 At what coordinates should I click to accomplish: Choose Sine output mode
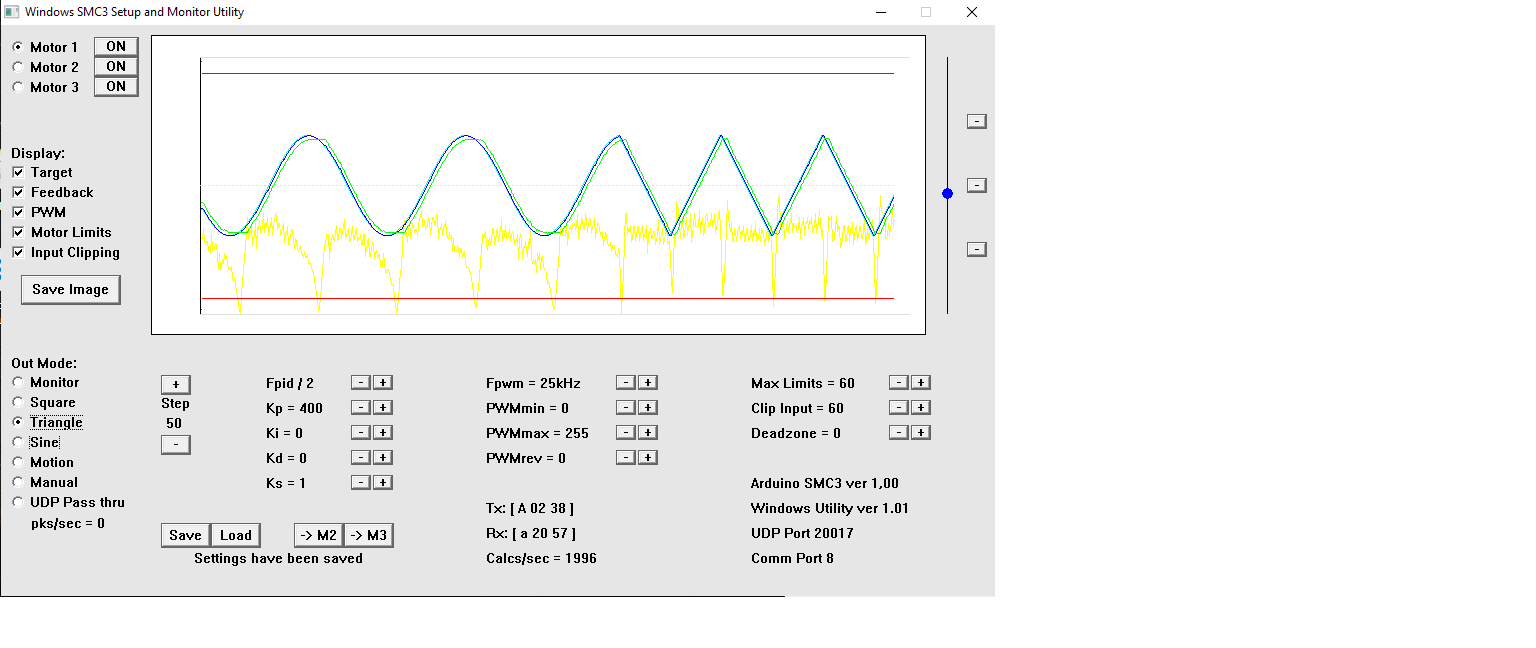tap(18, 442)
